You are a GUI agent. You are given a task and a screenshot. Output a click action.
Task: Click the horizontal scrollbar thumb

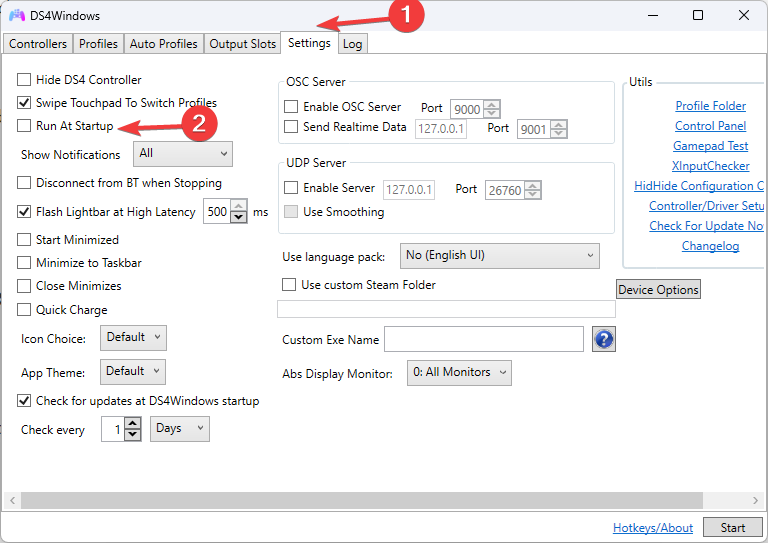coord(361,500)
